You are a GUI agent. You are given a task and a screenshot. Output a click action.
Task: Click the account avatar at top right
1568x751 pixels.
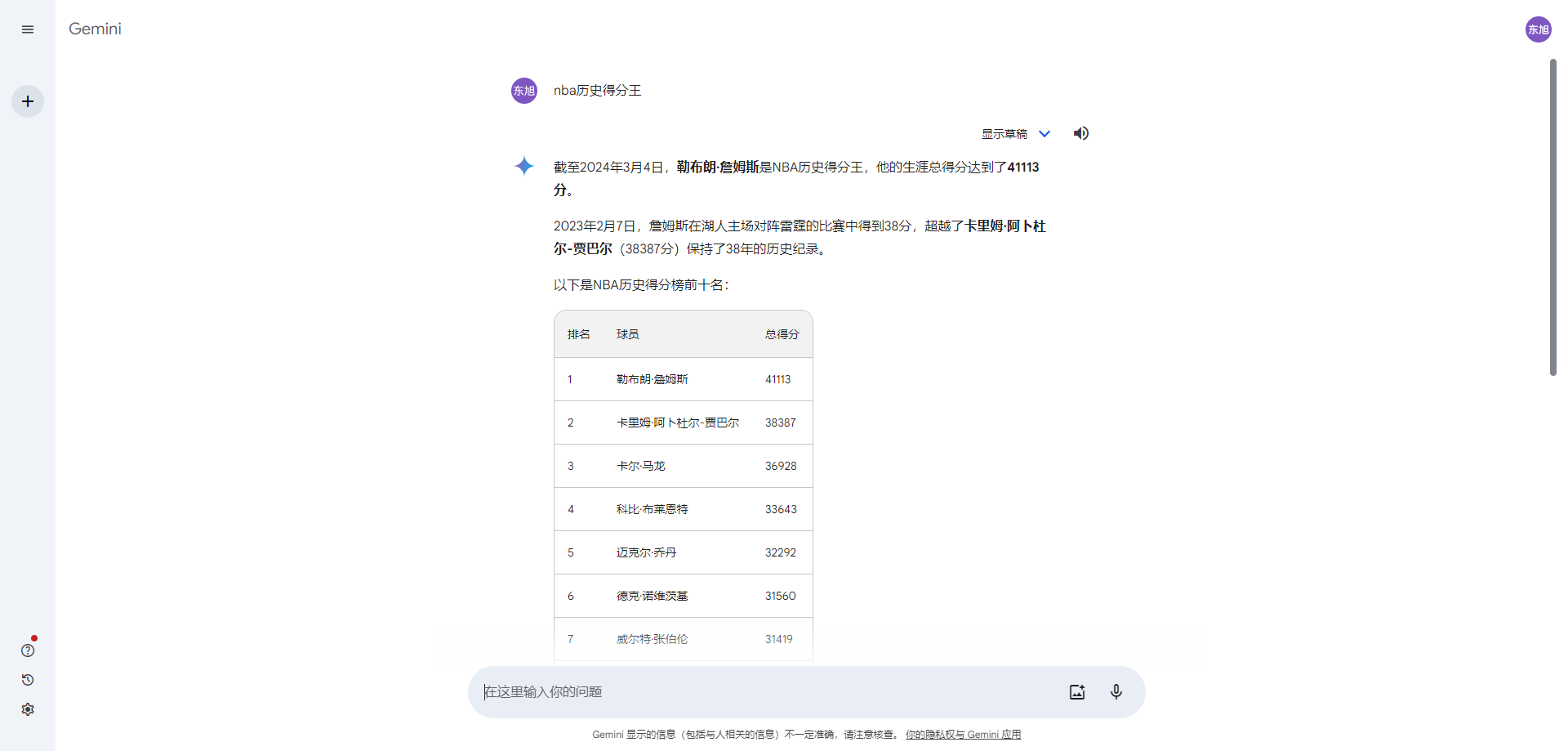pyautogui.click(x=1539, y=29)
